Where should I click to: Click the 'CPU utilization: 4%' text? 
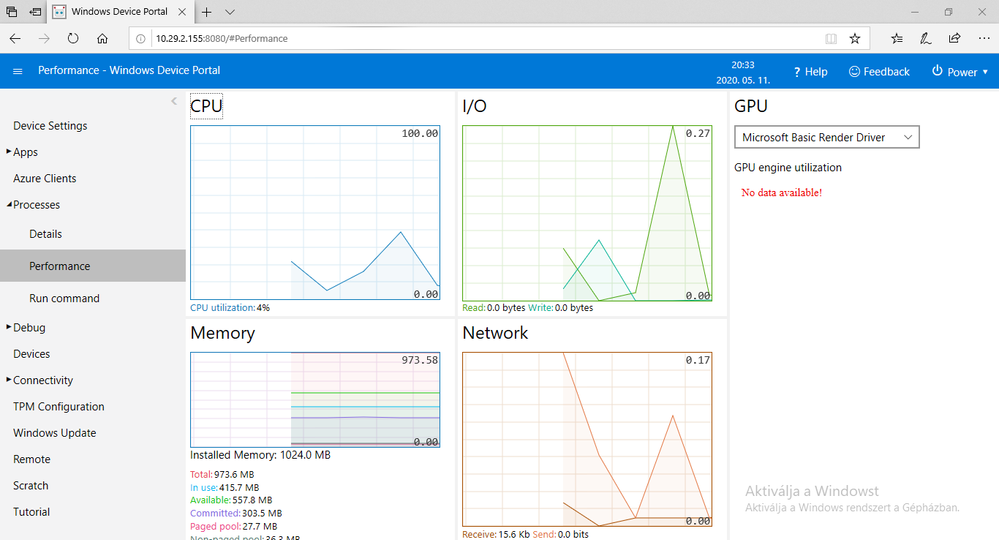click(x=230, y=308)
